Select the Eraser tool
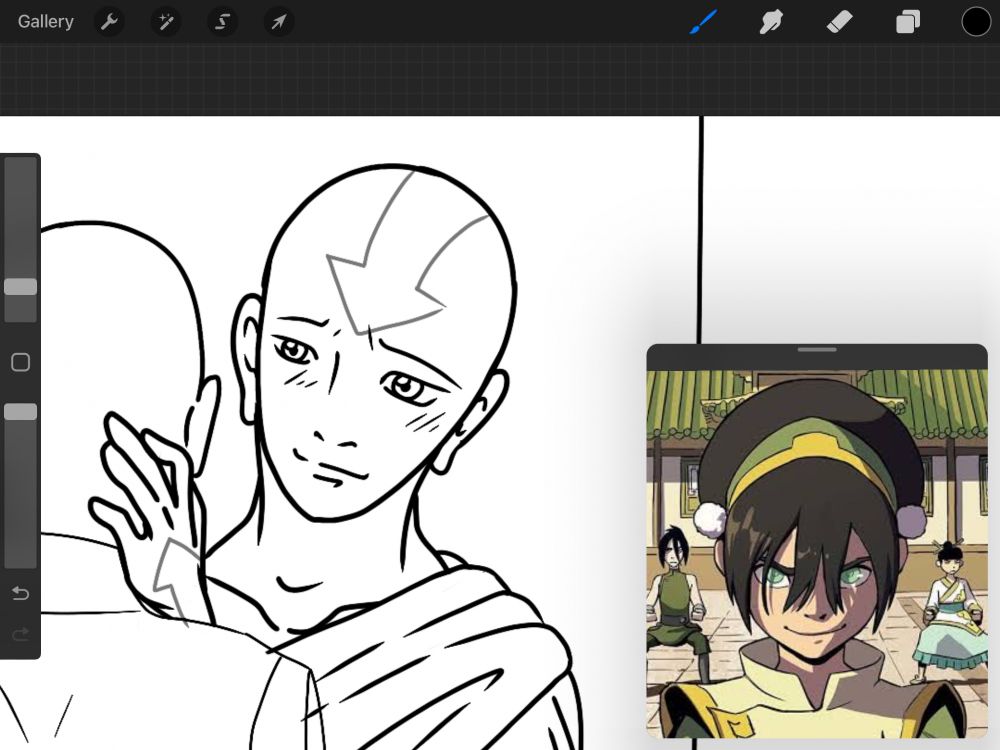This screenshot has width=1000, height=750. [839, 22]
